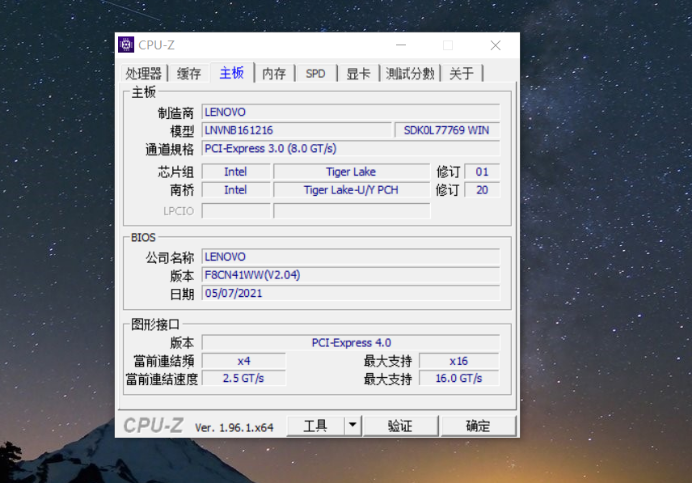Click the version text Ver. 1.96.1.x64

pos(234,427)
